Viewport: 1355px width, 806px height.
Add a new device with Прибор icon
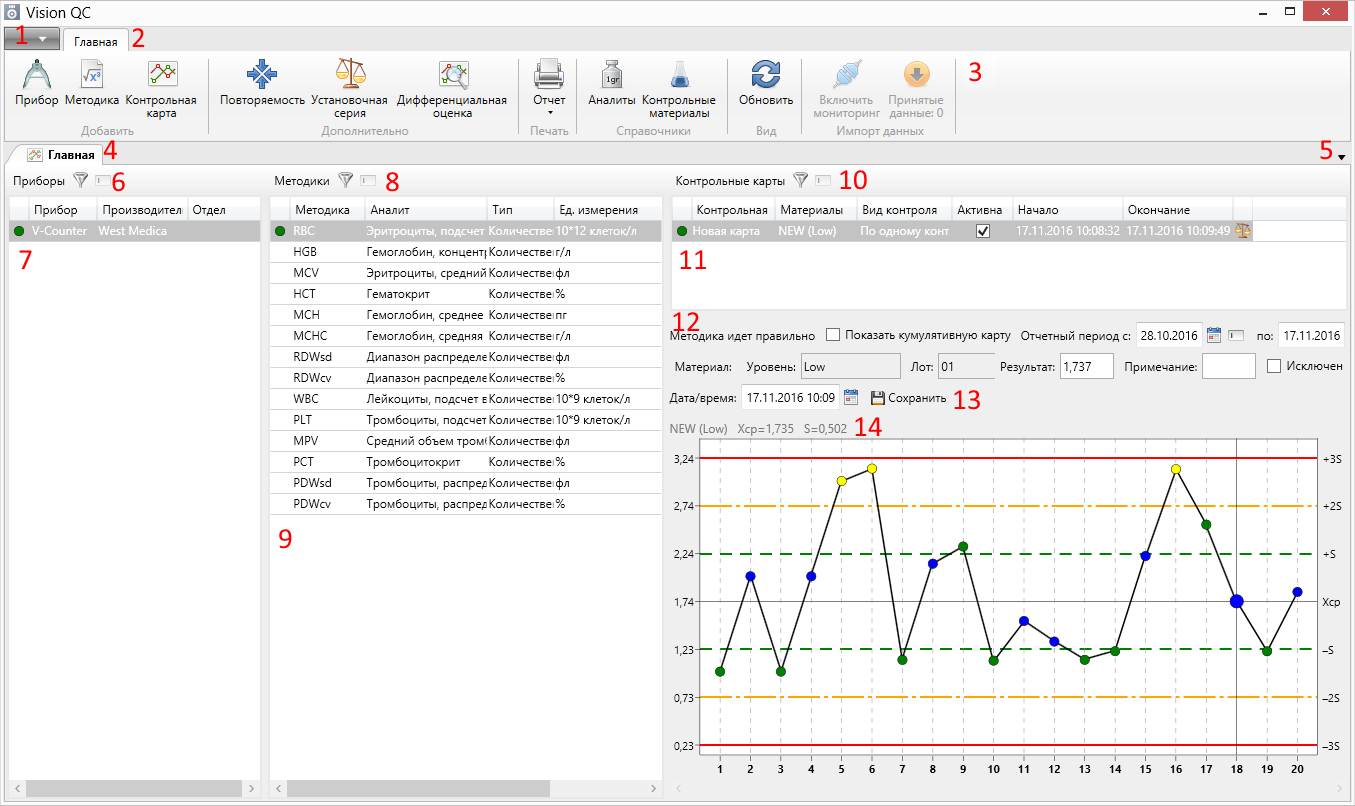pos(37,84)
